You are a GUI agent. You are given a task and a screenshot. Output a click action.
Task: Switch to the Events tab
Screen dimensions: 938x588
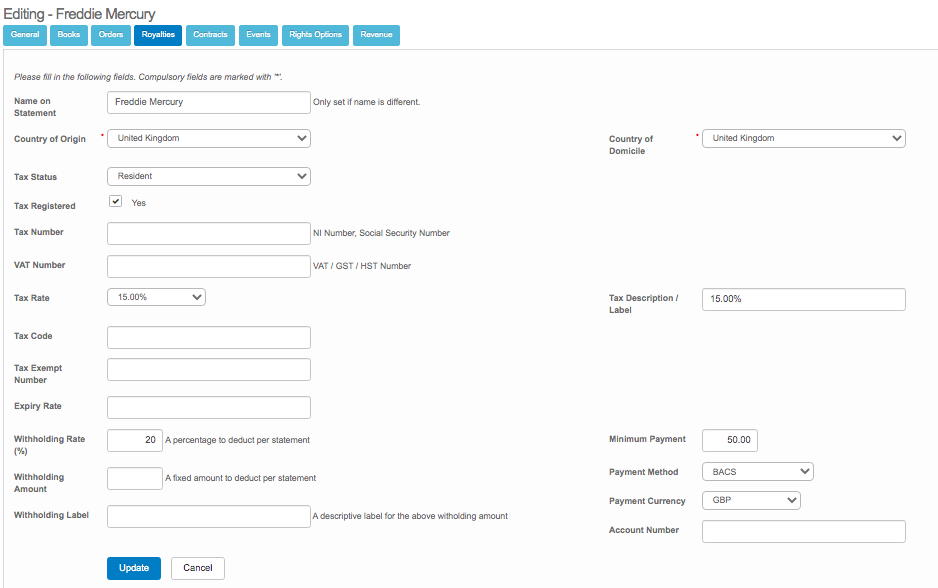tap(258, 35)
